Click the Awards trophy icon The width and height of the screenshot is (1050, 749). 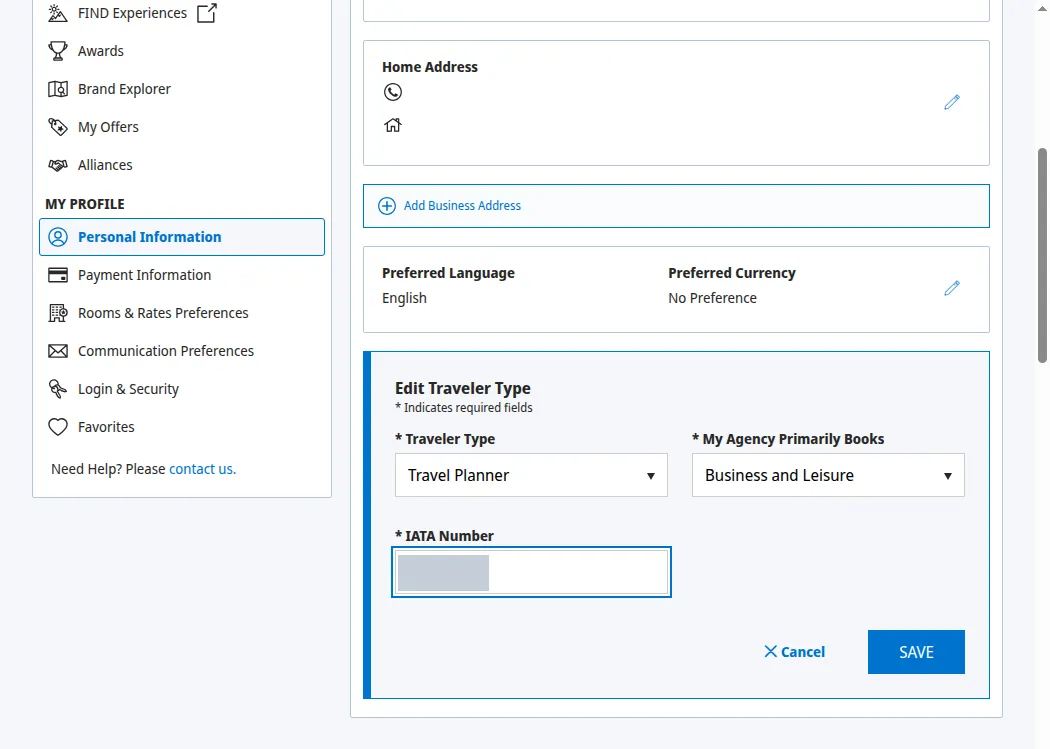pyautogui.click(x=58, y=51)
